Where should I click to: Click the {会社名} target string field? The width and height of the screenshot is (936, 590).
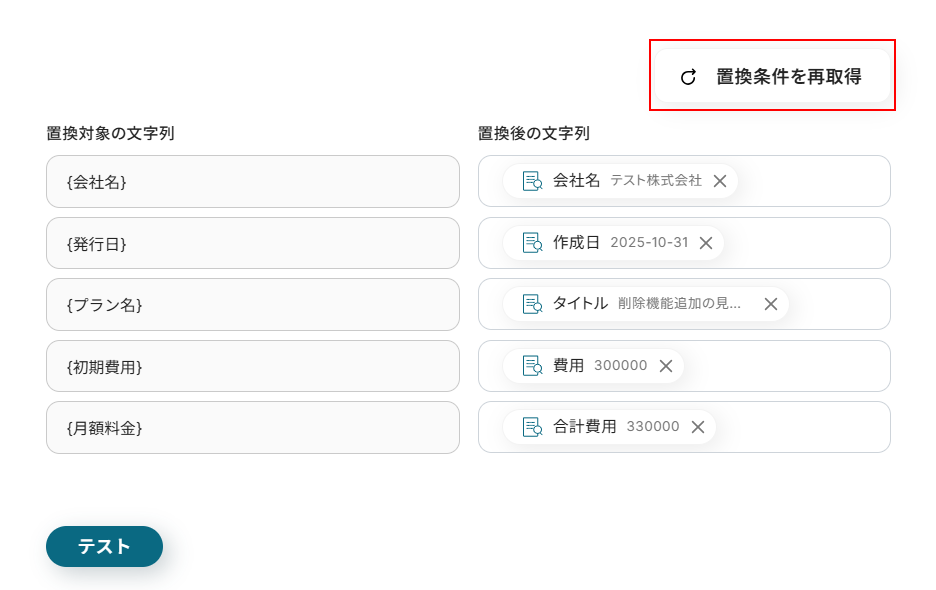click(252, 182)
